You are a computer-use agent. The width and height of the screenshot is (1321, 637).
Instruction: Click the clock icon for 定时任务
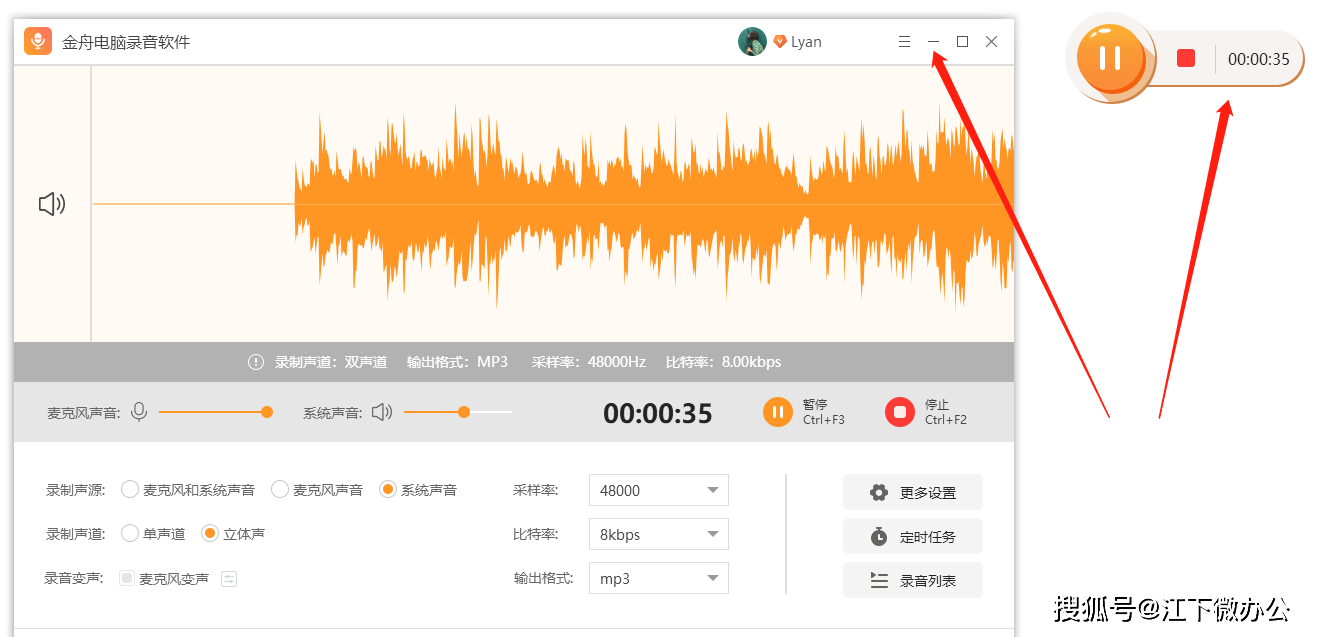tap(878, 536)
